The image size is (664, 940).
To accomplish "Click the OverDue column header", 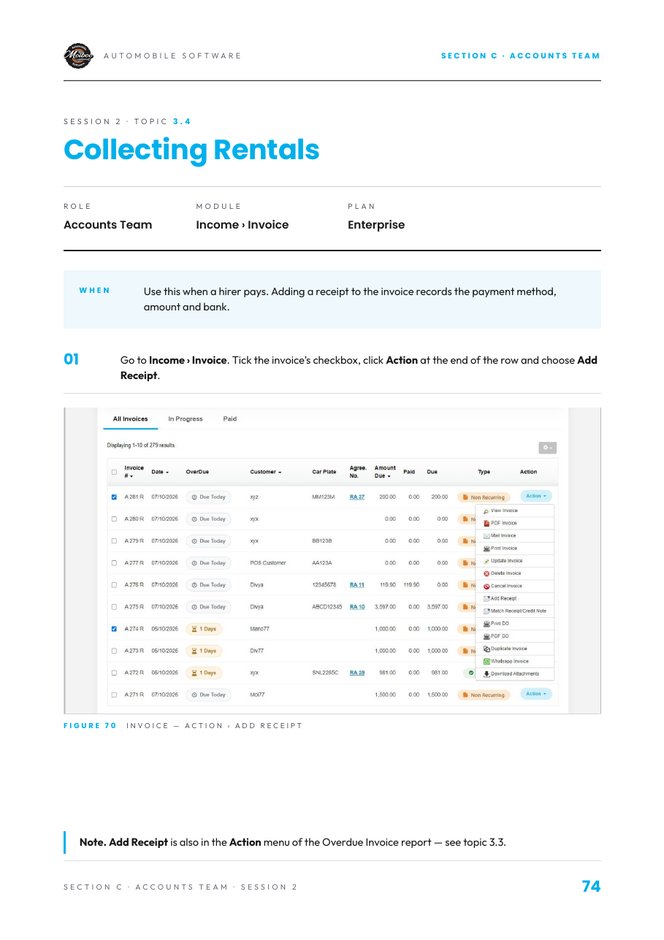I will point(197,472).
